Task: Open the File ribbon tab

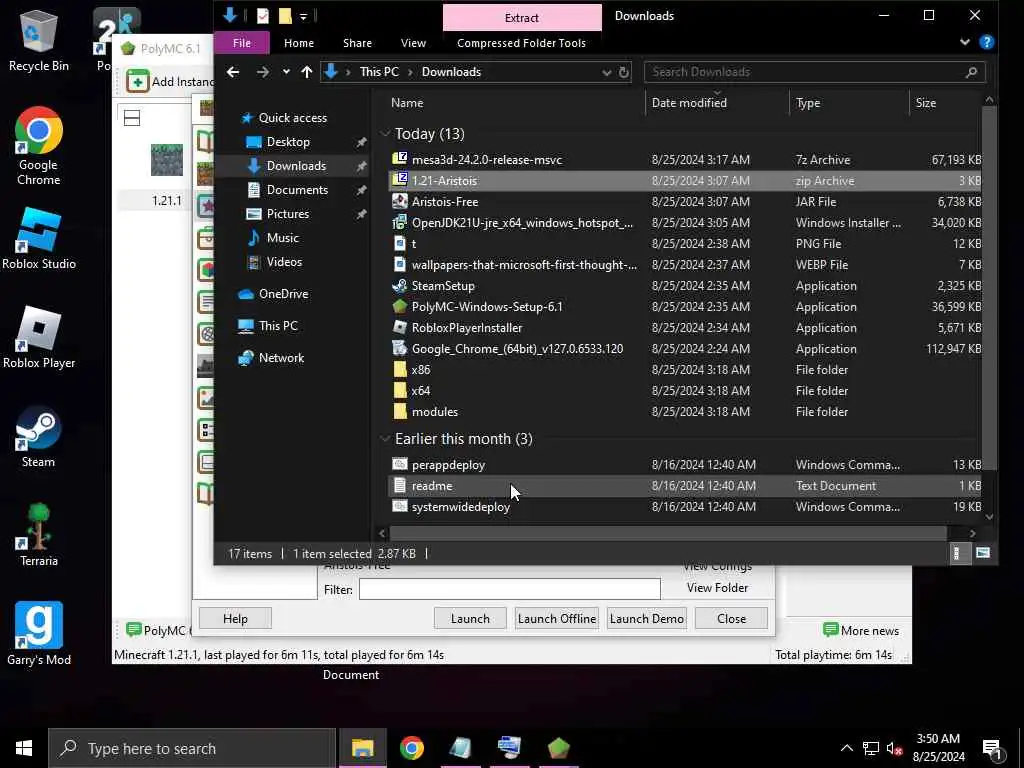Action: coord(242,43)
